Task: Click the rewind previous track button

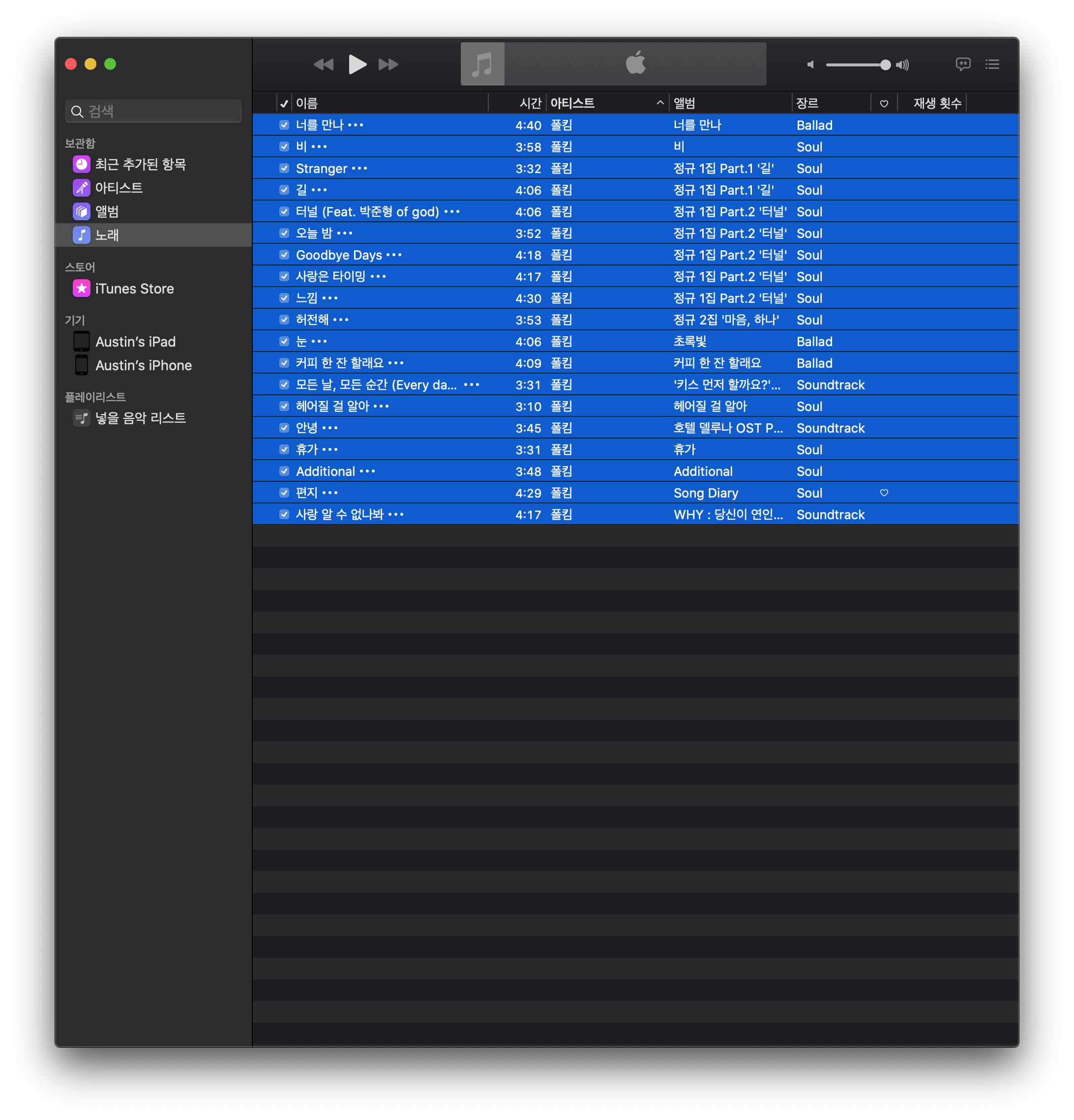Action: tap(324, 64)
